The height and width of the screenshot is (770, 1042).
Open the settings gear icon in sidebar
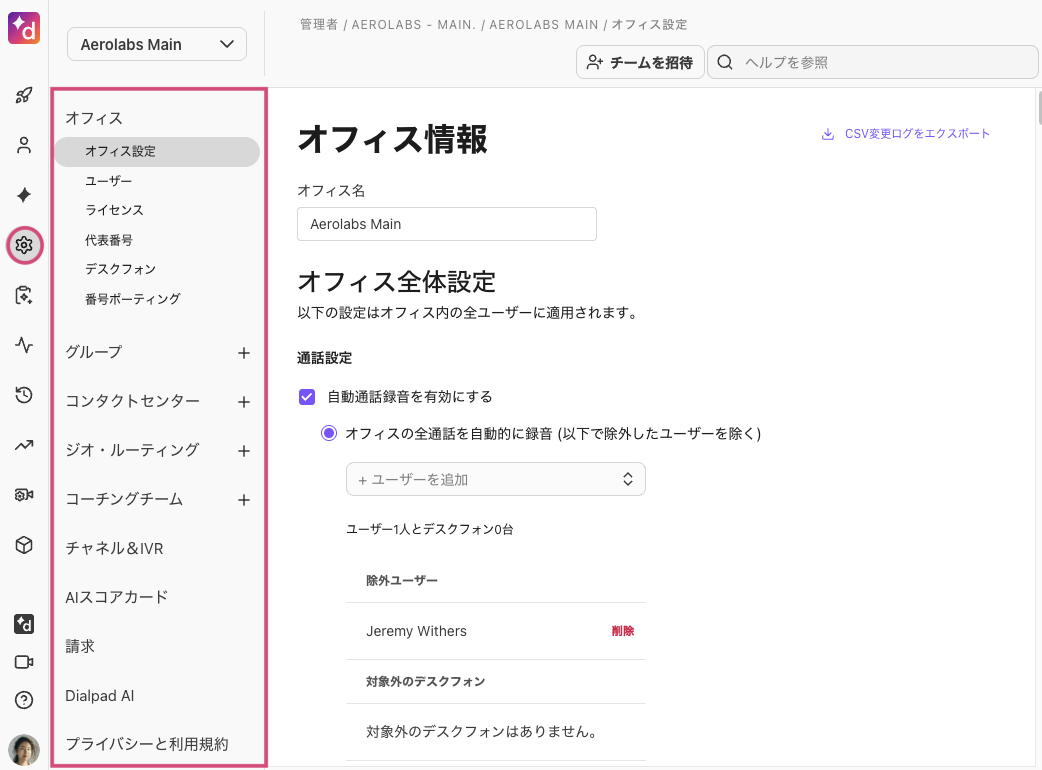tap(24, 245)
